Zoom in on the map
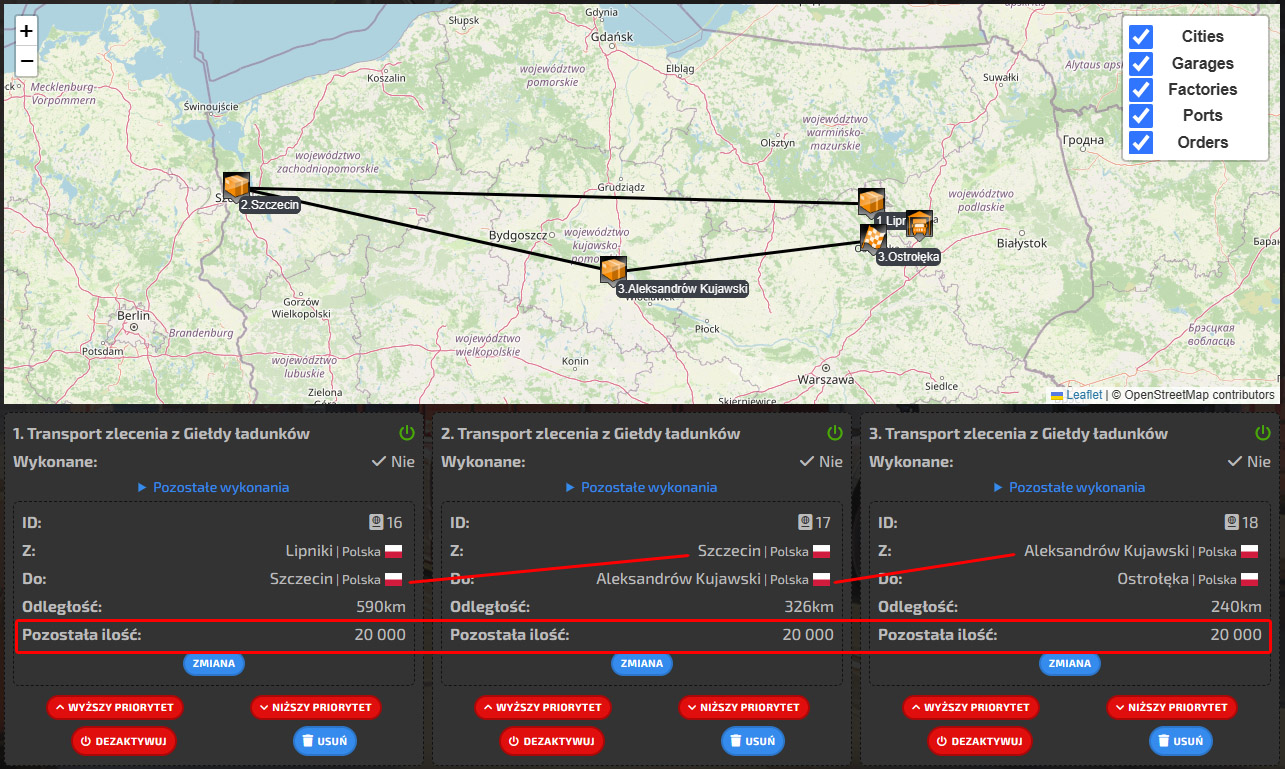The image size is (1285, 769). (27, 31)
